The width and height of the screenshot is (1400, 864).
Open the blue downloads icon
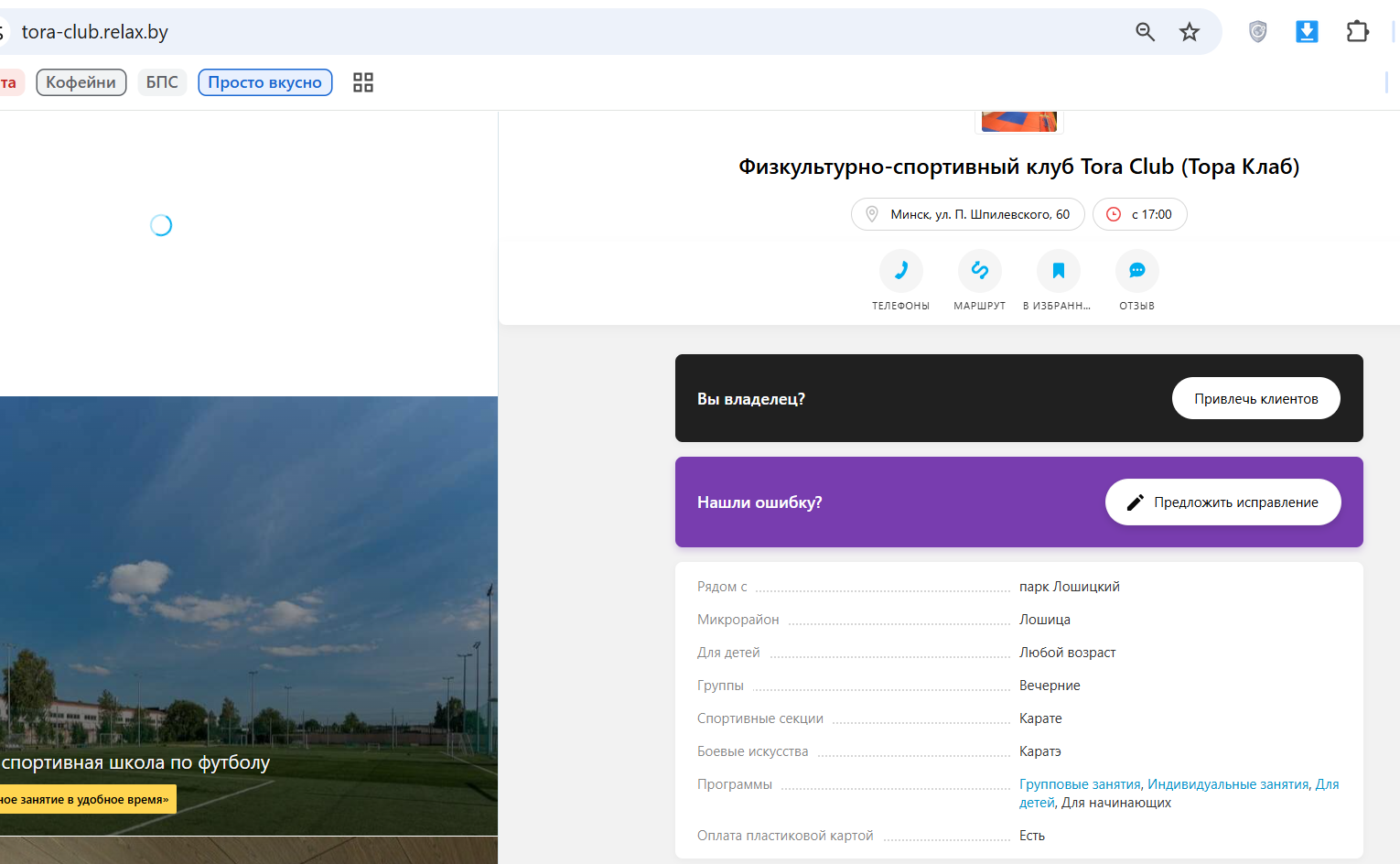[x=1307, y=32]
